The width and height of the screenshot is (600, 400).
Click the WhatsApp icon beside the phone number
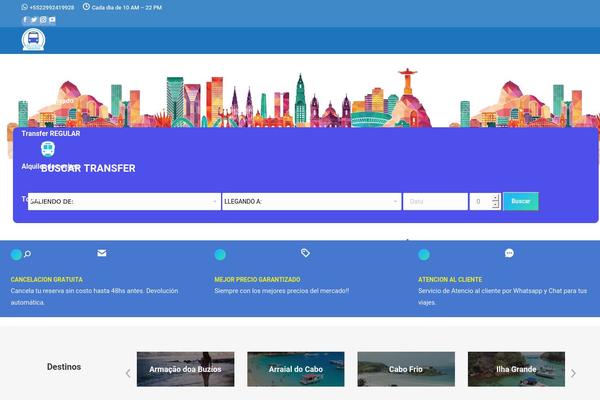pos(24,7)
